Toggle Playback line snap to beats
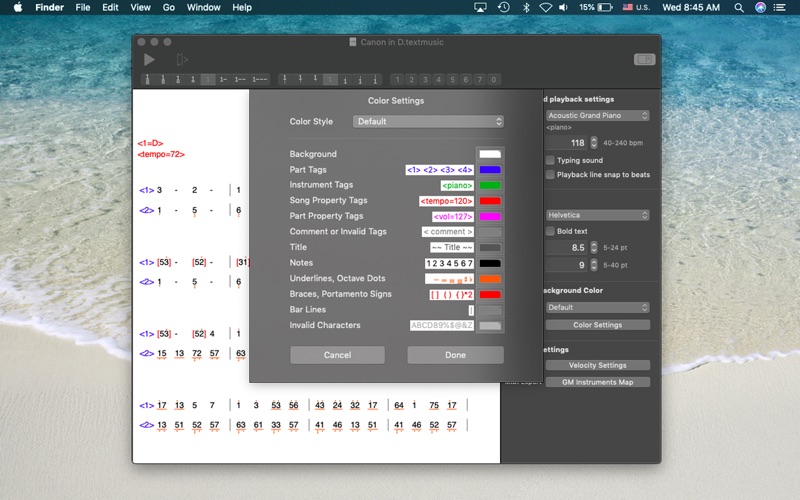This screenshot has height=500, width=800. (x=550, y=174)
